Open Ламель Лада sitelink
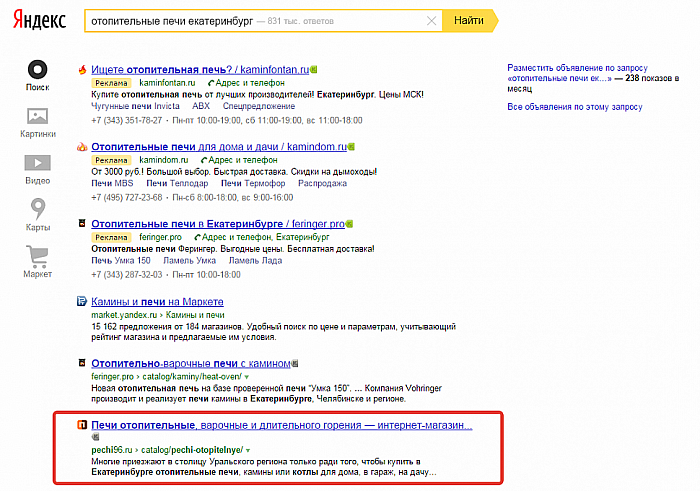The width and height of the screenshot is (700, 491). coord(255,261)
